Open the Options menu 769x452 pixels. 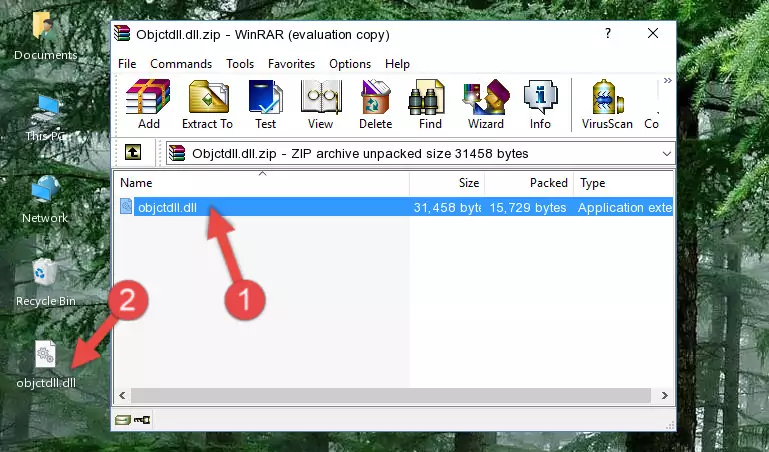350,64
